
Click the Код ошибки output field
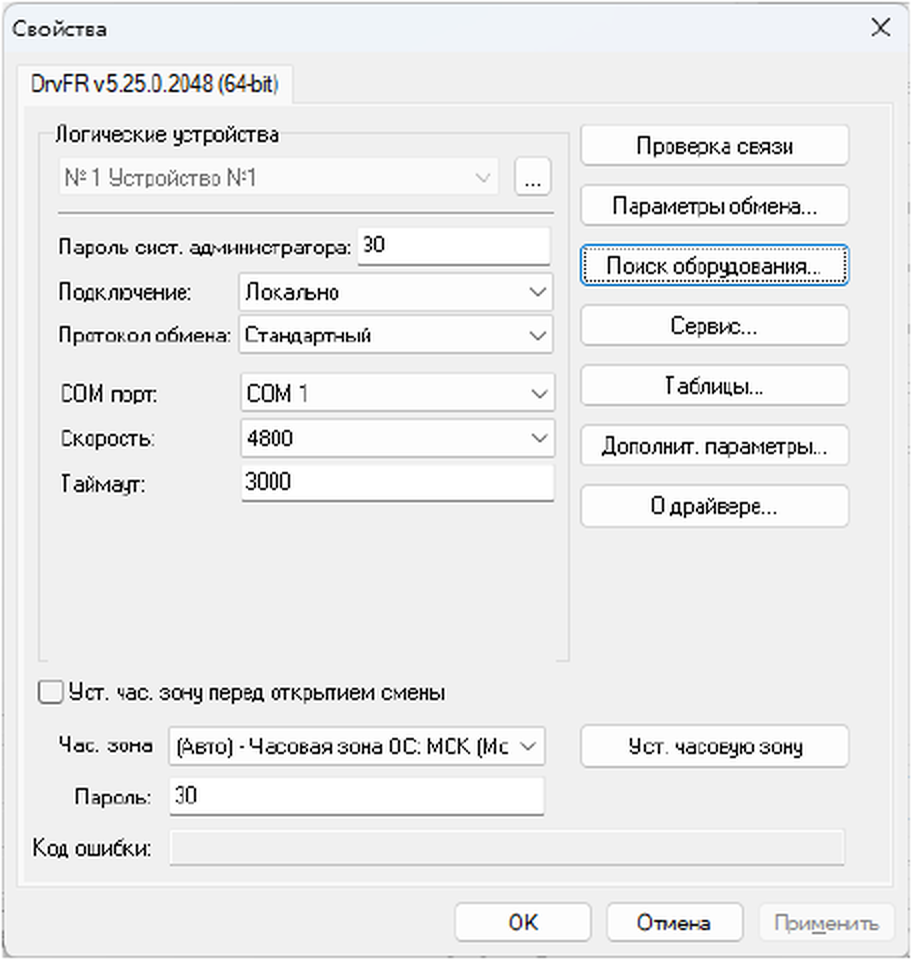(507, 848)
